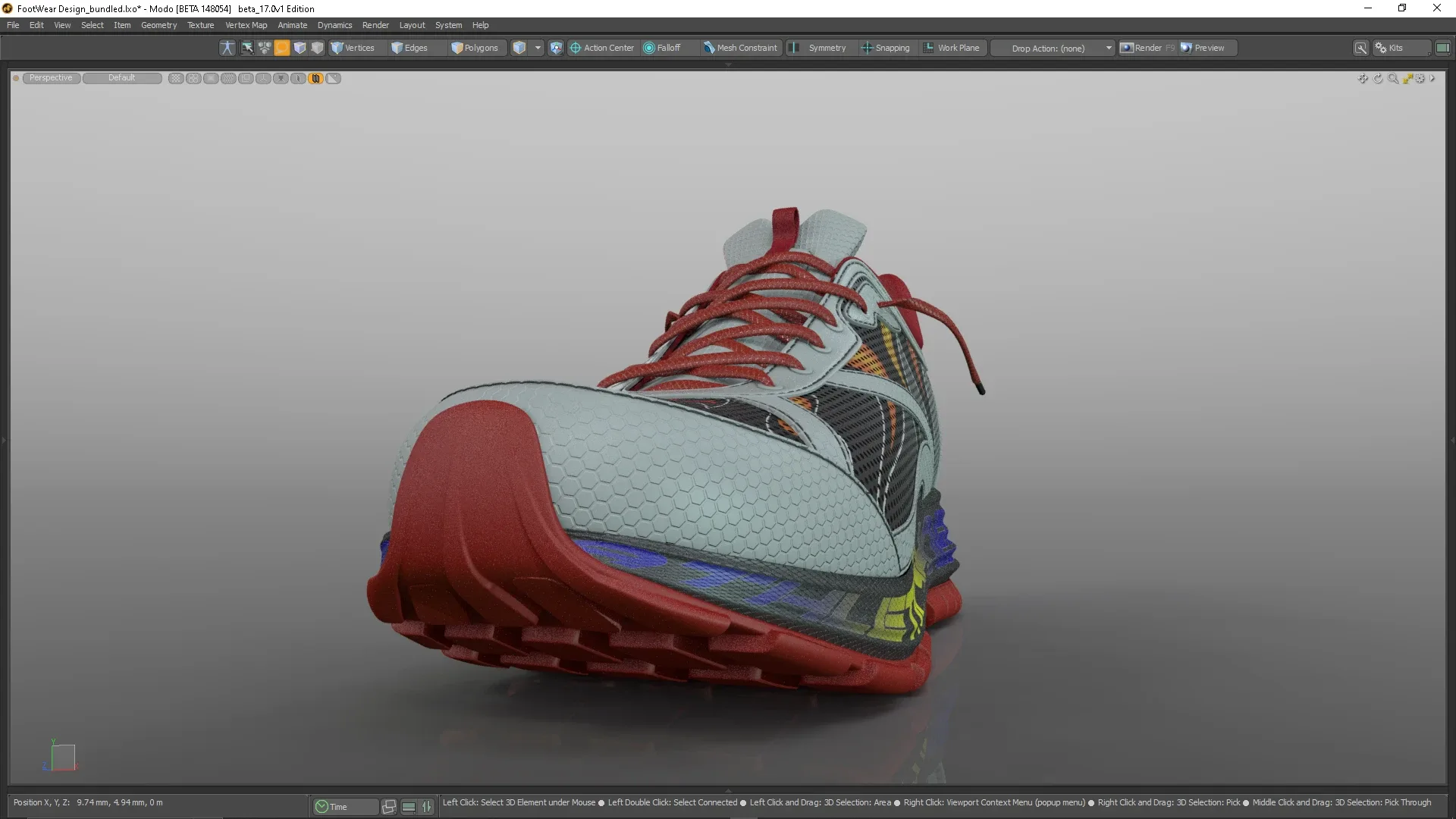Click the cube selection type icon
The image size is (1456, 819).
[x=519, y=48]
